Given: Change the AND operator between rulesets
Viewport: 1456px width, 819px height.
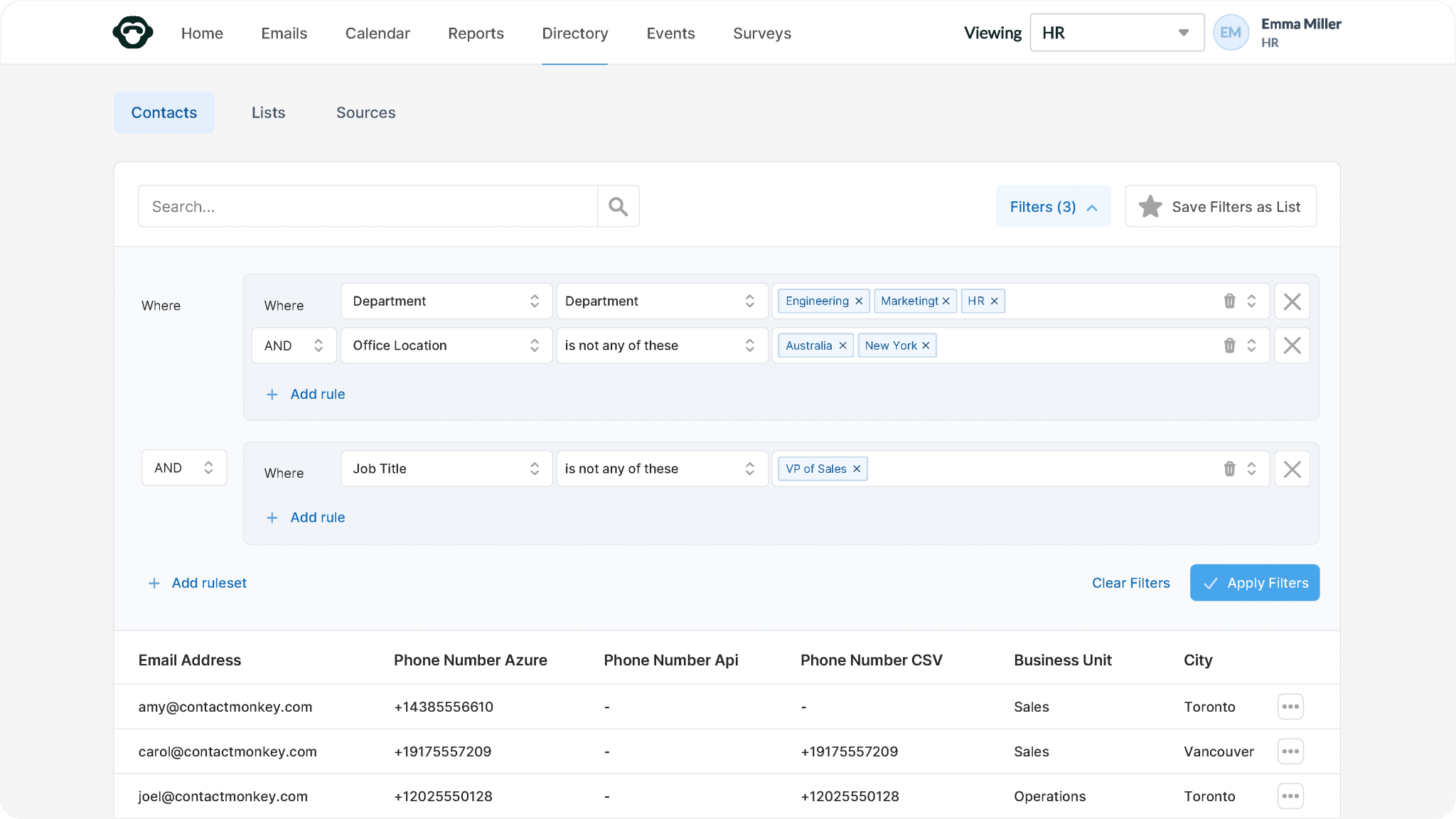Looking at the screenshot, I should 184,468.
